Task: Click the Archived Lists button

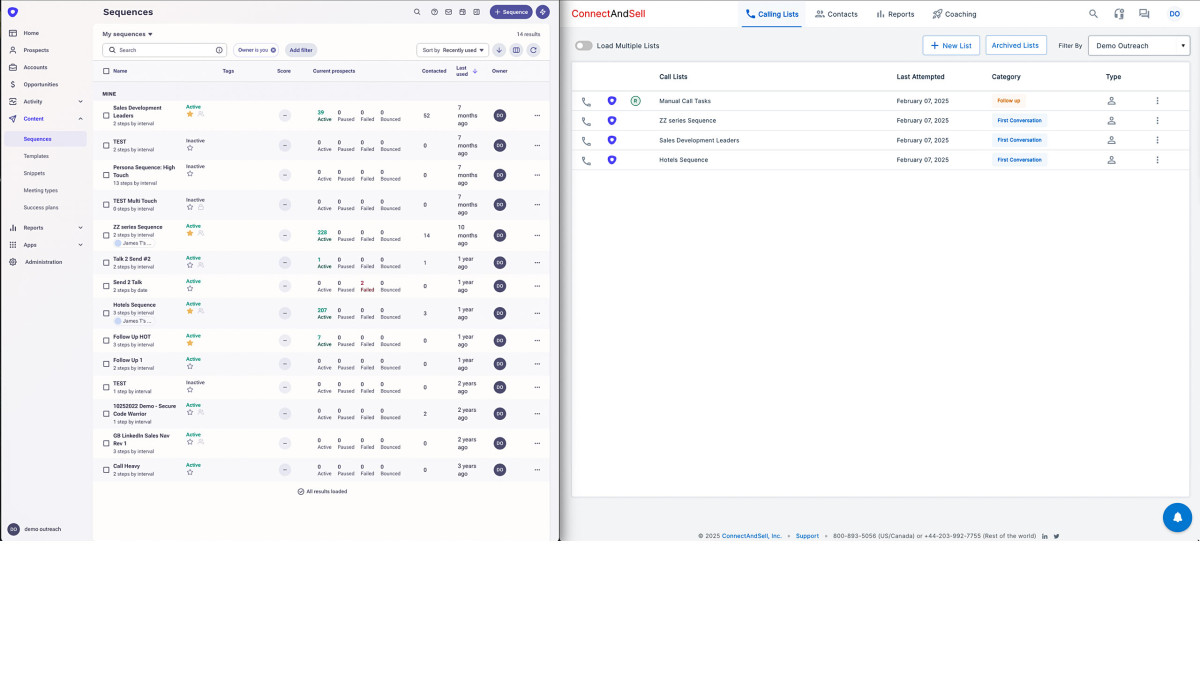Action: 1015,45
